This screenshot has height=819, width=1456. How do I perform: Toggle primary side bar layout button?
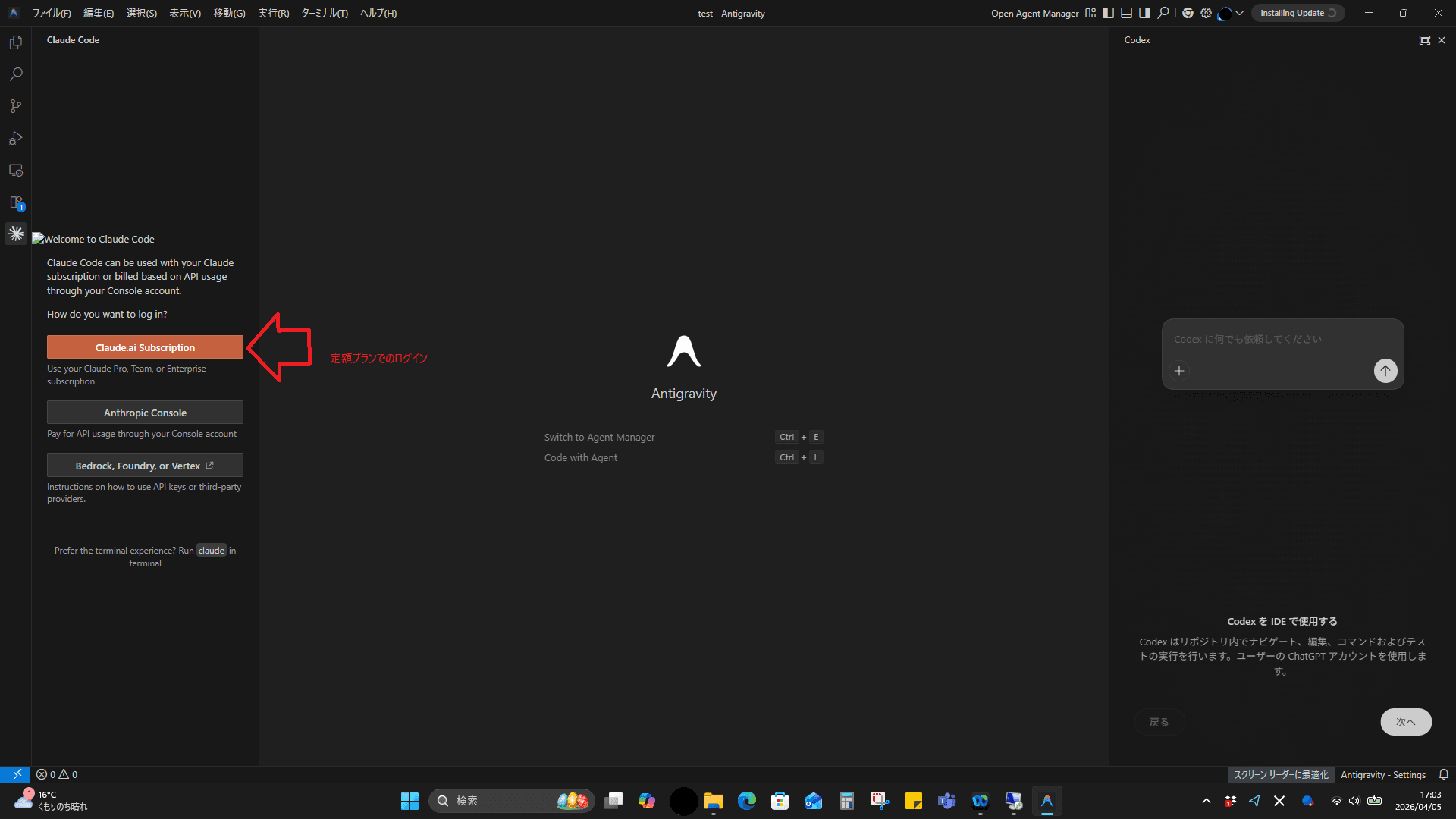(1108, 13)
